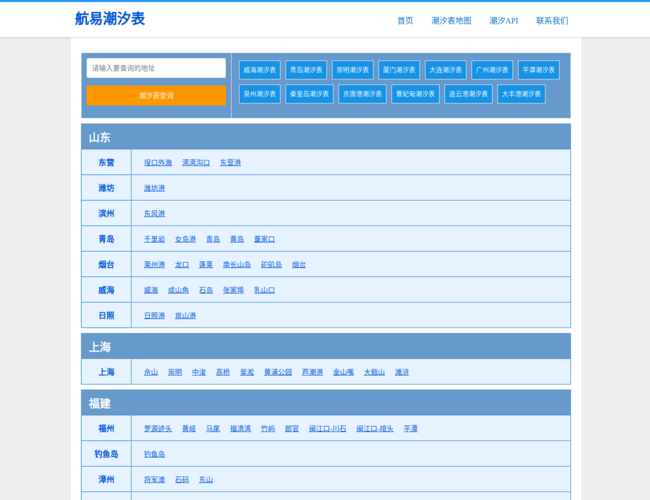Open 秦皇岛潮汐表 quick button
Image resolution: width=650 pixels, height=500 pixels.
click(x=309, y=94)
